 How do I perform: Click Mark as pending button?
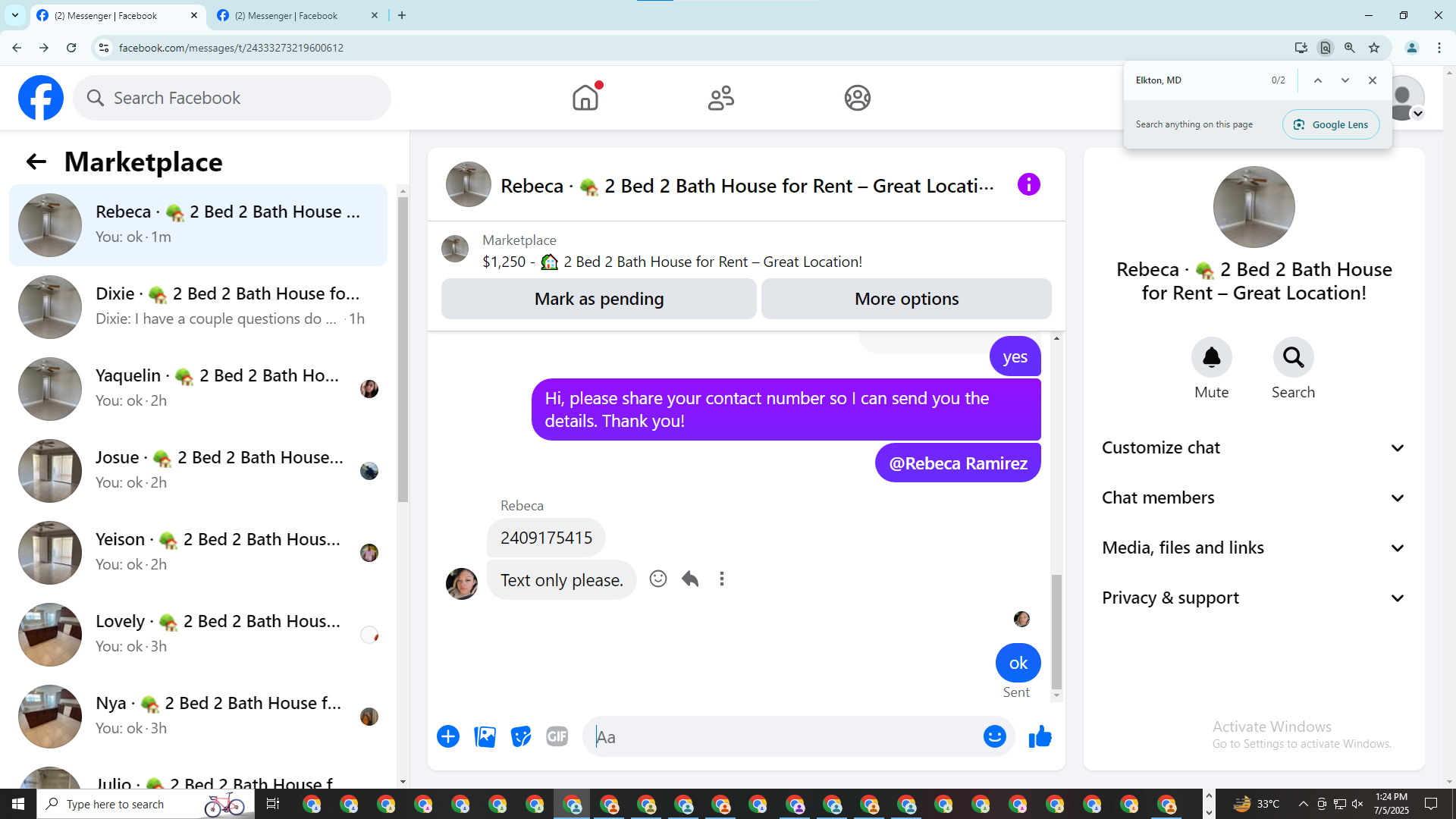(598, 299)
